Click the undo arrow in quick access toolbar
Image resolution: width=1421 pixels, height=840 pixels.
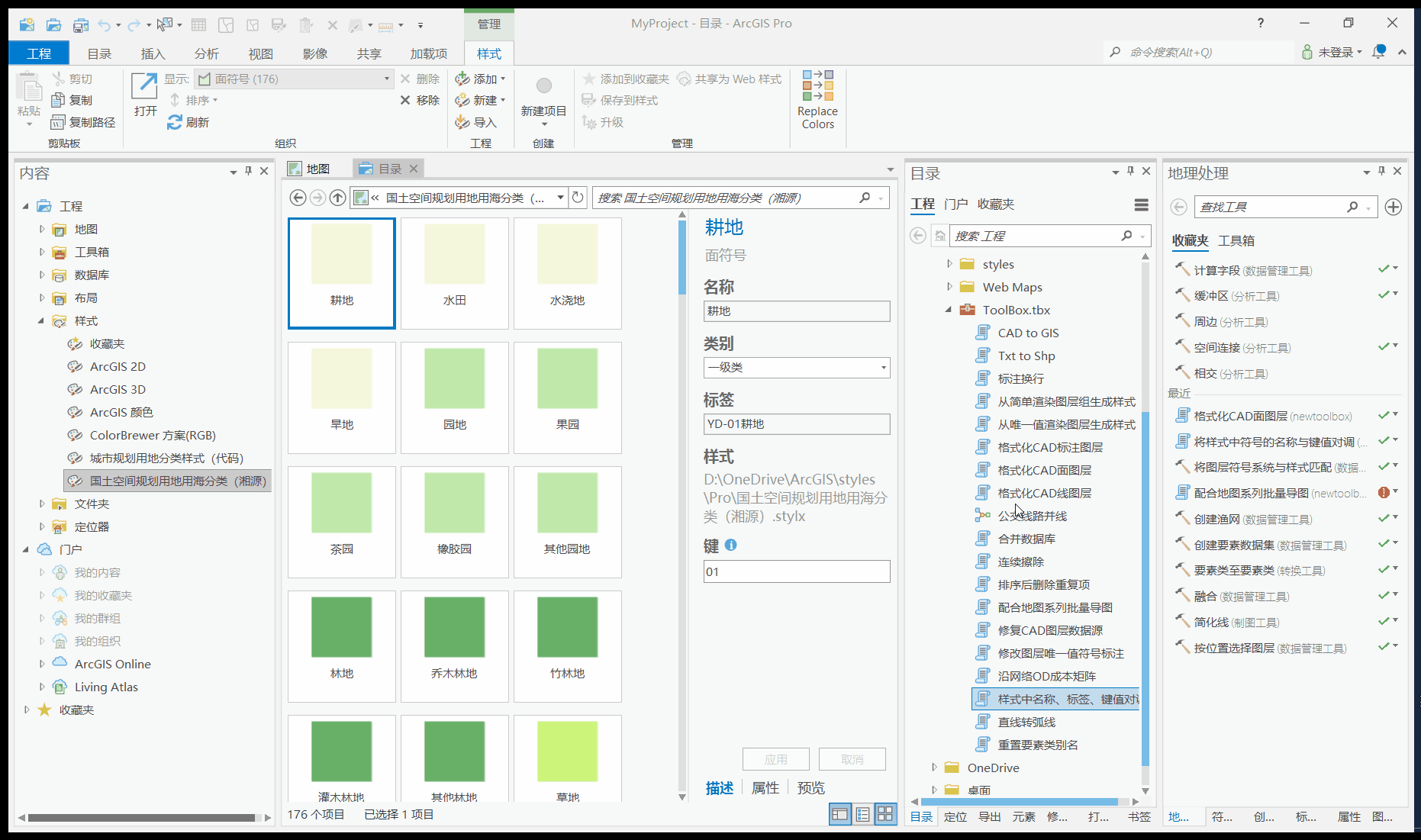[x=105, y=25]
